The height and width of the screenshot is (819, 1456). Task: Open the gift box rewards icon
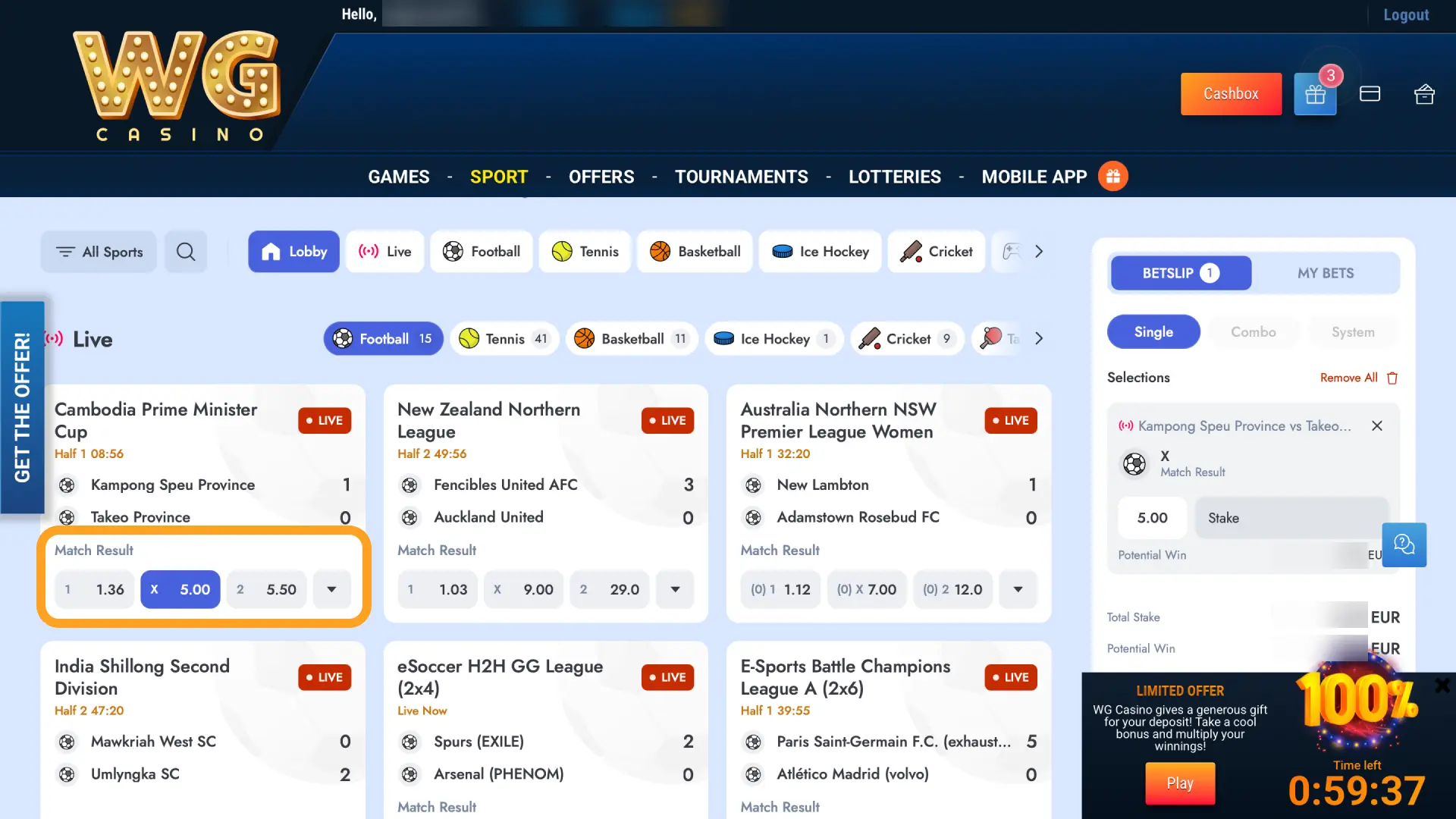coord(1315,94)
